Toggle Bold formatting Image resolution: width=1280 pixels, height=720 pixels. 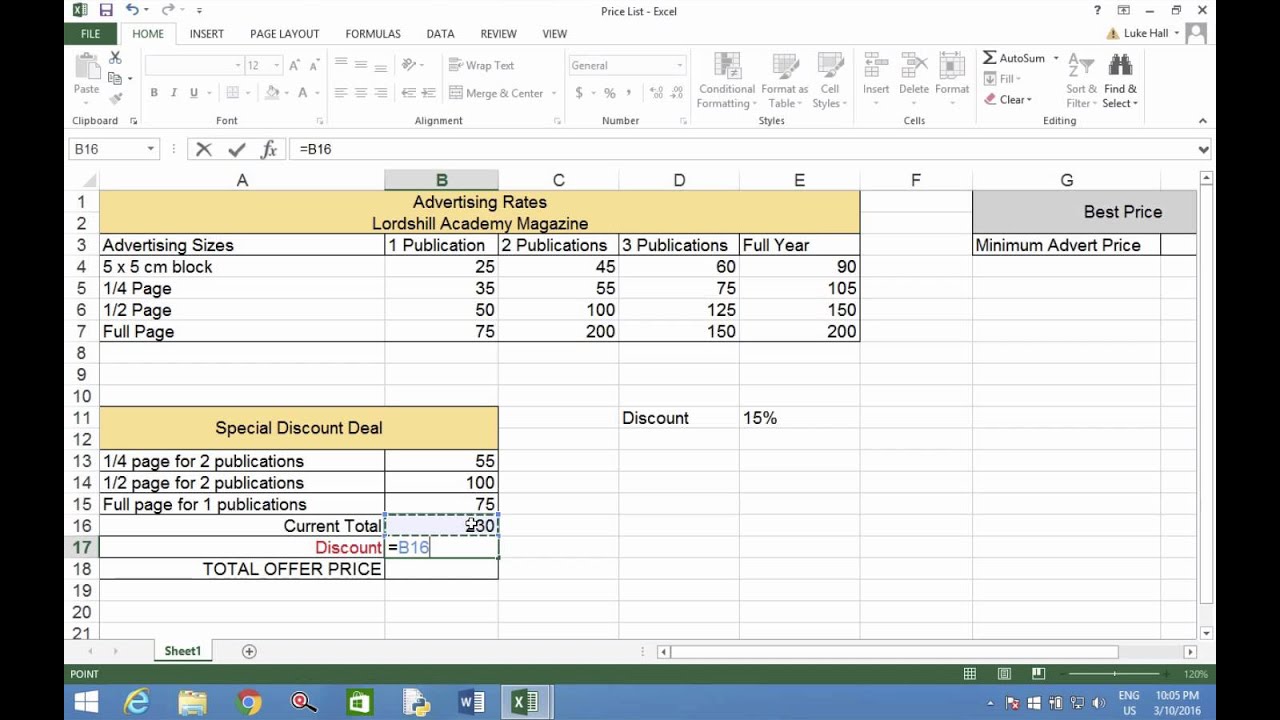click(154, 93)
